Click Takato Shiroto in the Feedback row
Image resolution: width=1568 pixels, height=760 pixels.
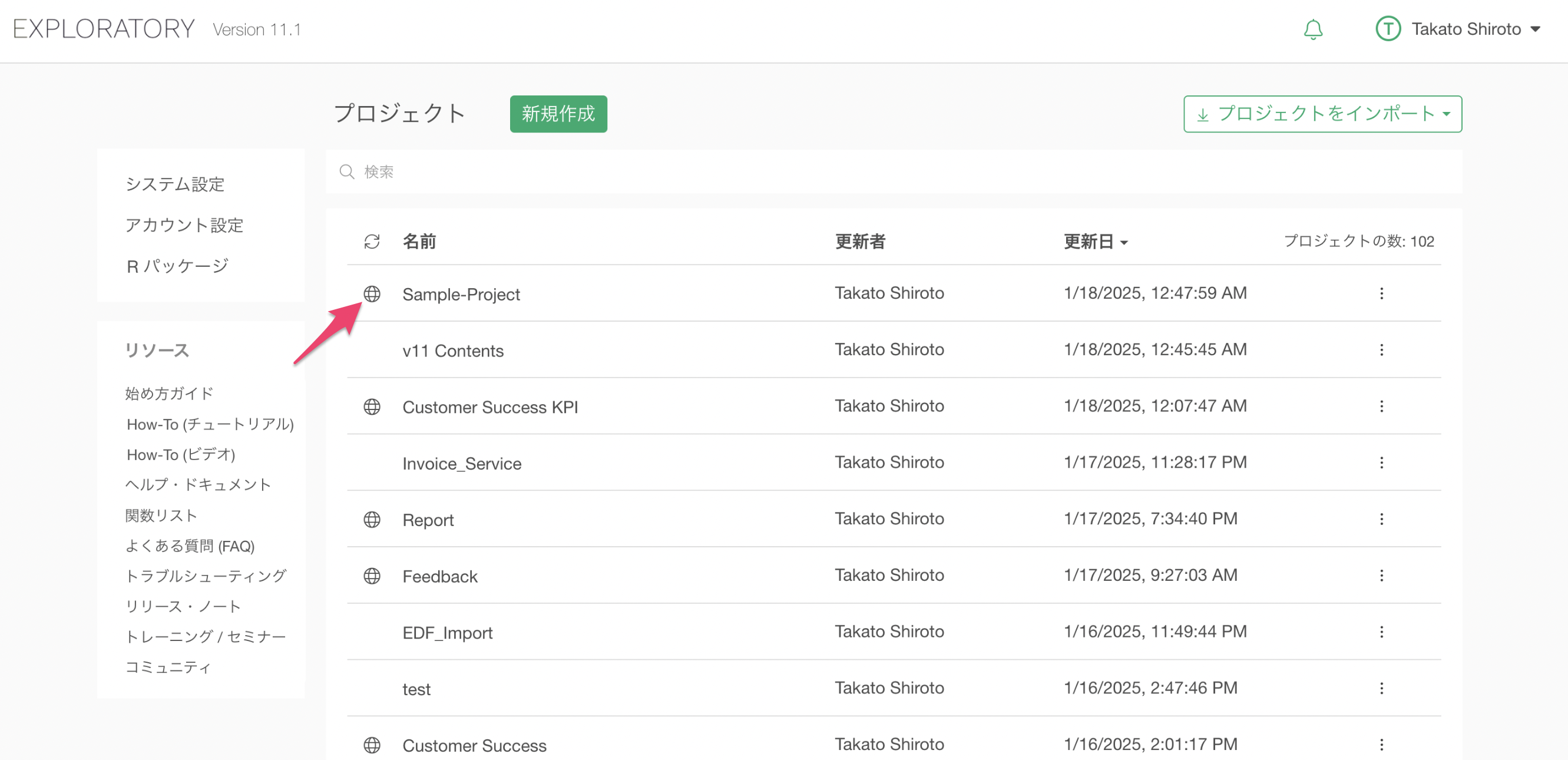click(889, 575)
